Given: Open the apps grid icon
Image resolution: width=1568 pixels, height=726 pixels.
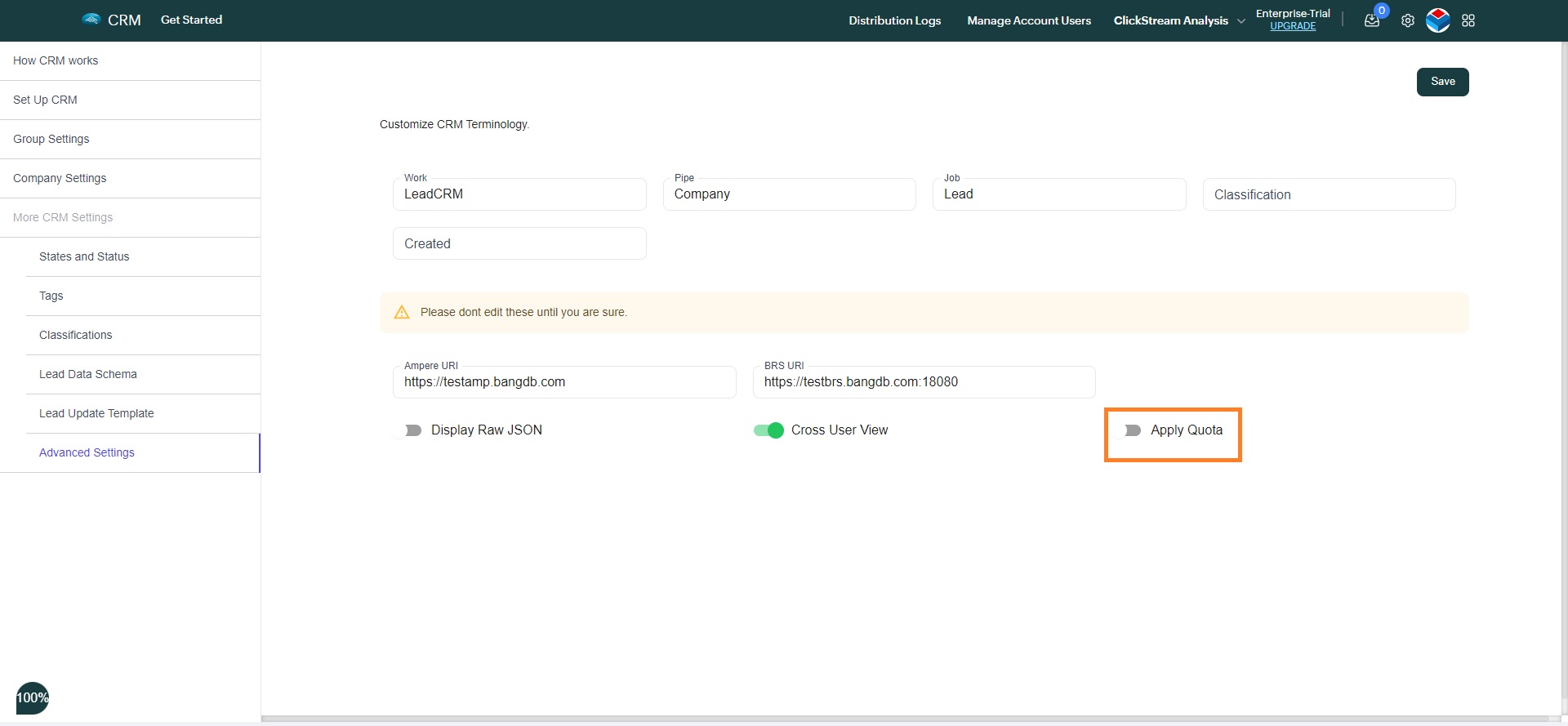Looking at the screenshot, I should 1468,20.
